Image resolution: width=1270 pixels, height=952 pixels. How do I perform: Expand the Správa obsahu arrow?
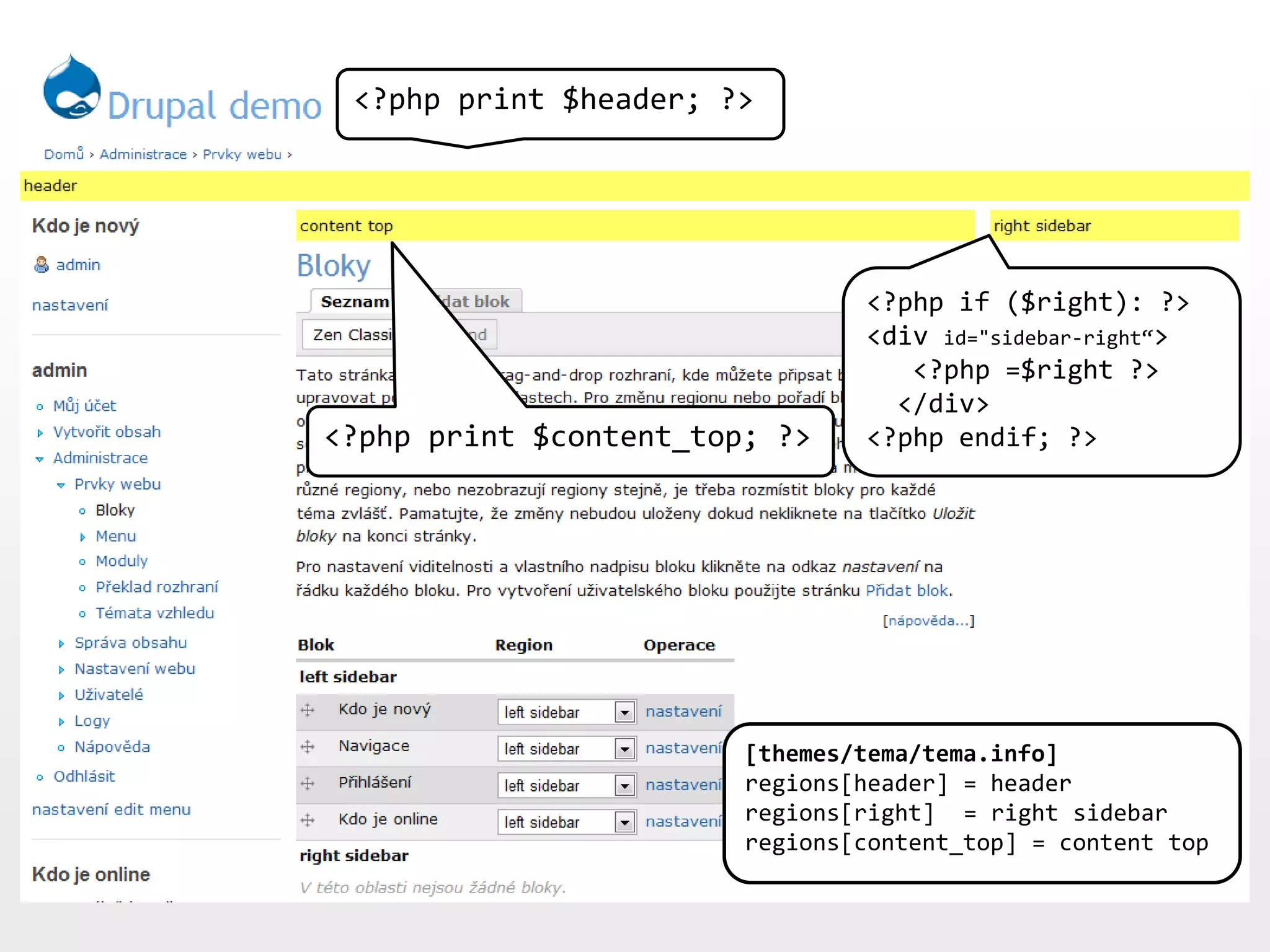pos(61,644)
